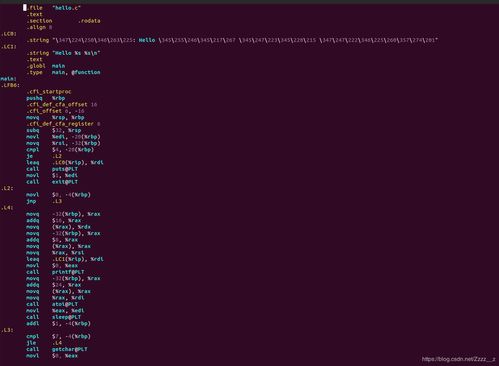Select the subq $32, %rsp instruction
This screenshot has height=366, width=499.
click(54, 130)
